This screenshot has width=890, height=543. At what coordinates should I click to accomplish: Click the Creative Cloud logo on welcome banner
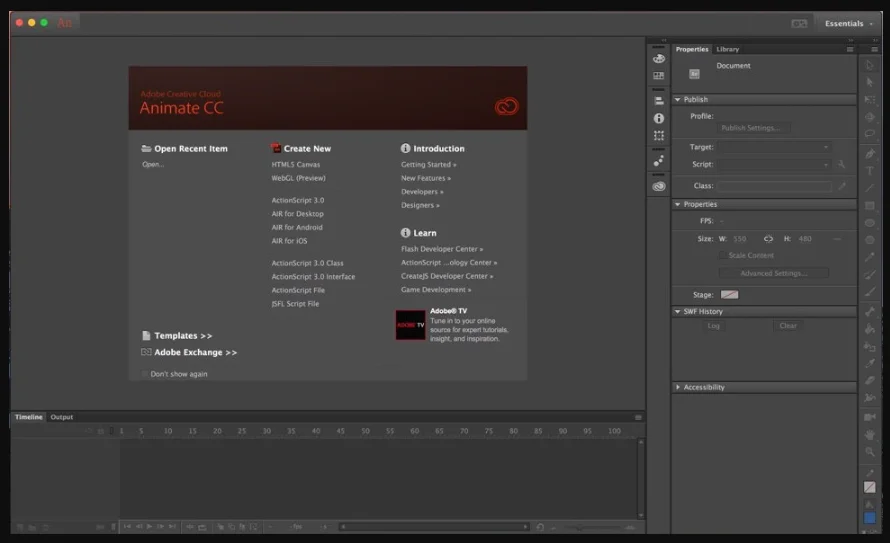[x=506, y=106]
